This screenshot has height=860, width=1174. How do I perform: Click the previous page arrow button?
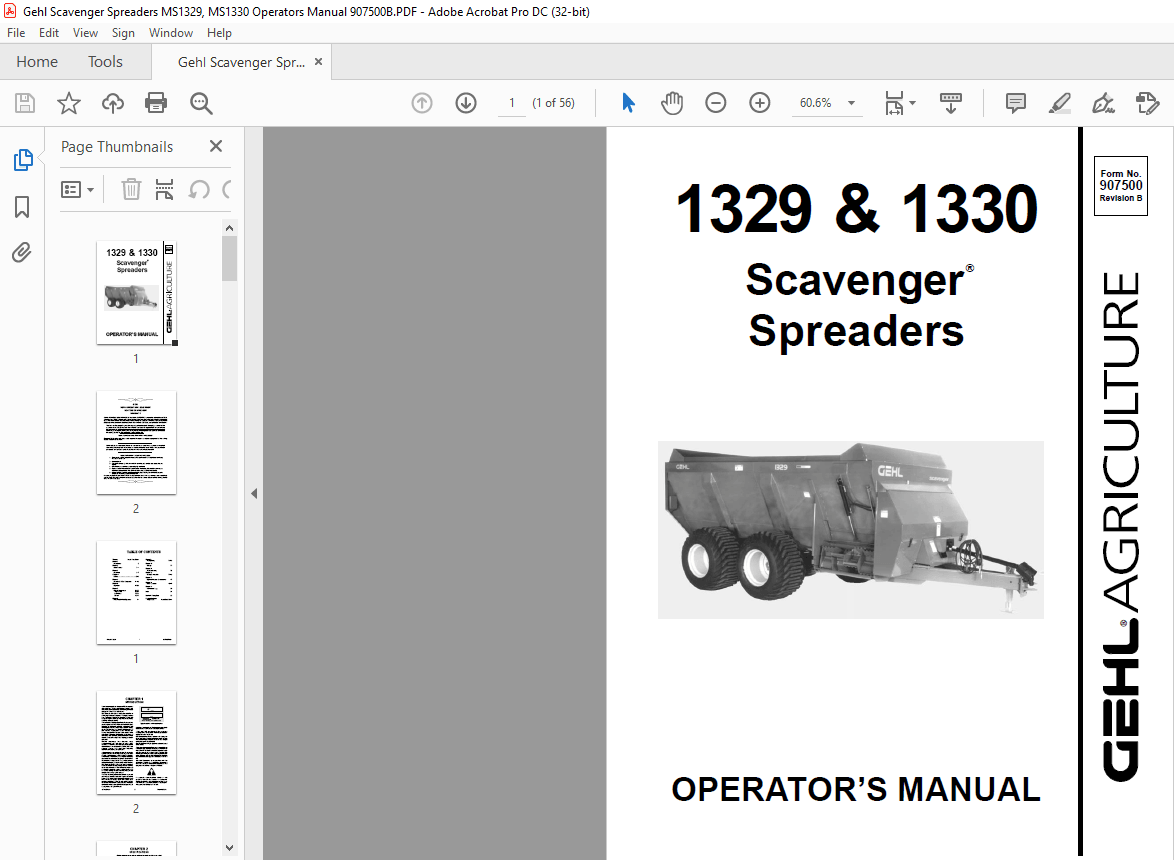[421, 102]
